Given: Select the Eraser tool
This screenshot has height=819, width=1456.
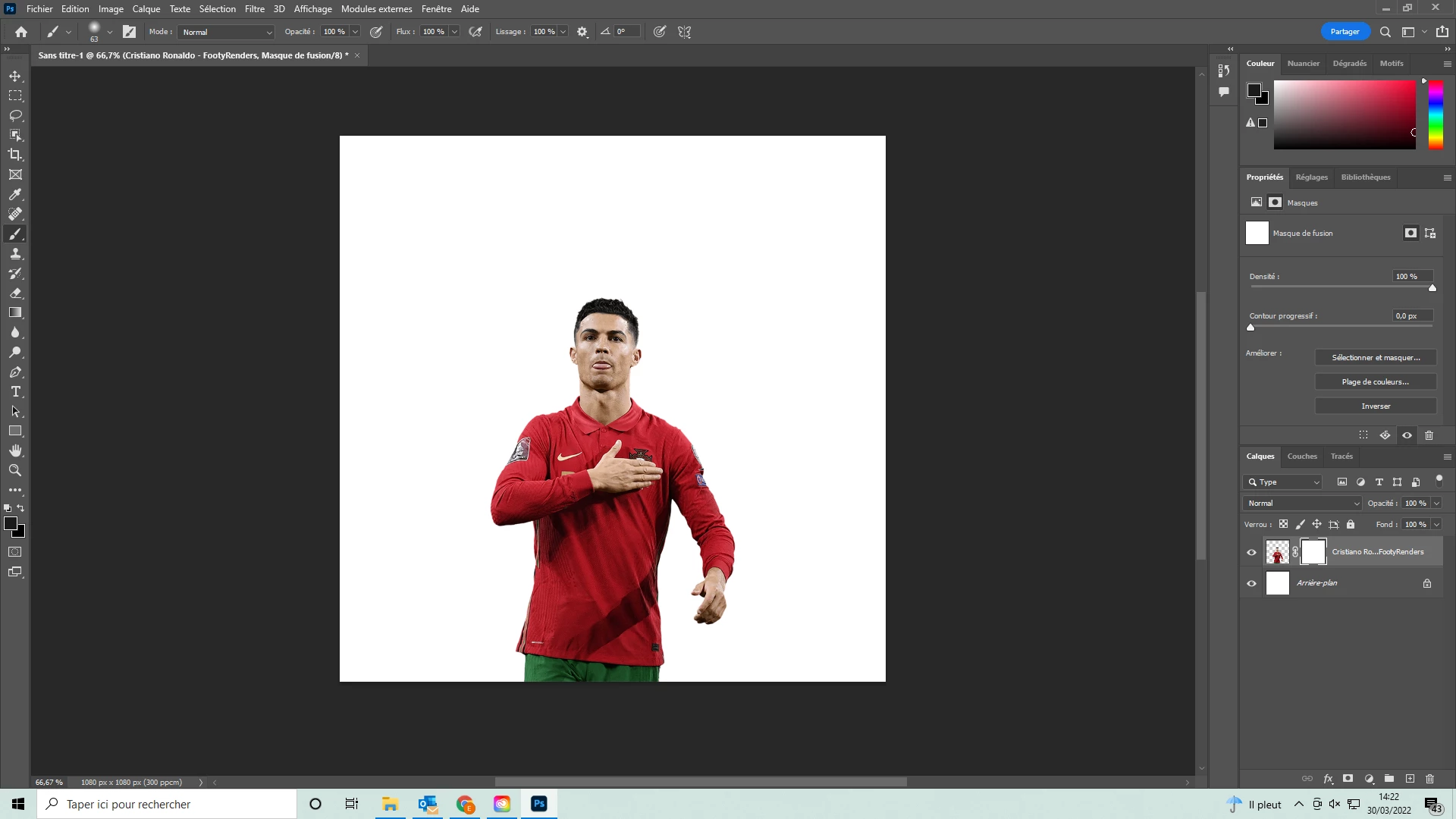Looking at the screenshot, I should [x=15, y=293].
